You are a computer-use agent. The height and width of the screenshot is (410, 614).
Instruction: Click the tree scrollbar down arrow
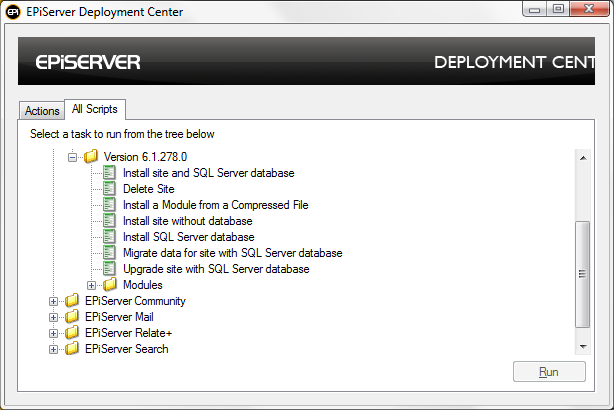pyautogui.click(x=583, y=345)
